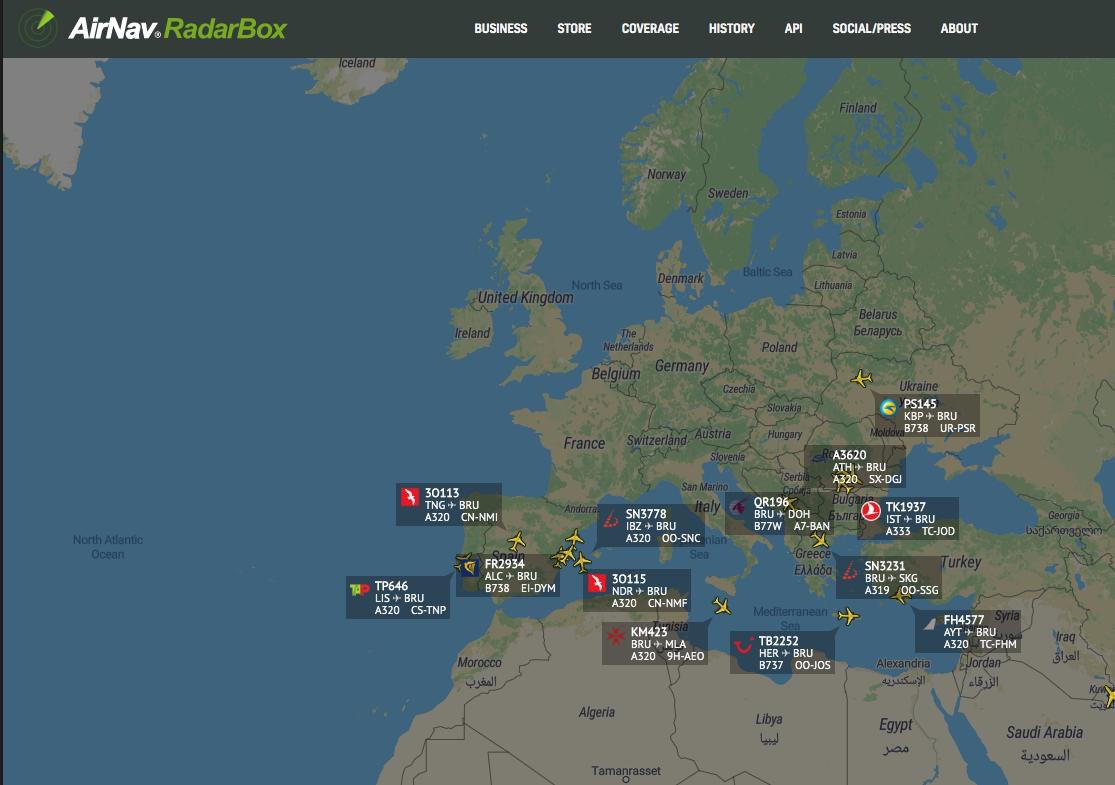
Task: Open the SOCIAL/PRESS page
Action: pyautogui.click(x=871, y=28)
